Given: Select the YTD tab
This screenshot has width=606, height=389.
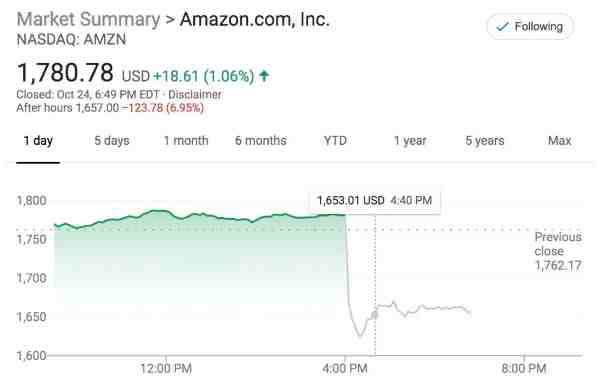Looking at the screenshot, I should tap(335, 141).
